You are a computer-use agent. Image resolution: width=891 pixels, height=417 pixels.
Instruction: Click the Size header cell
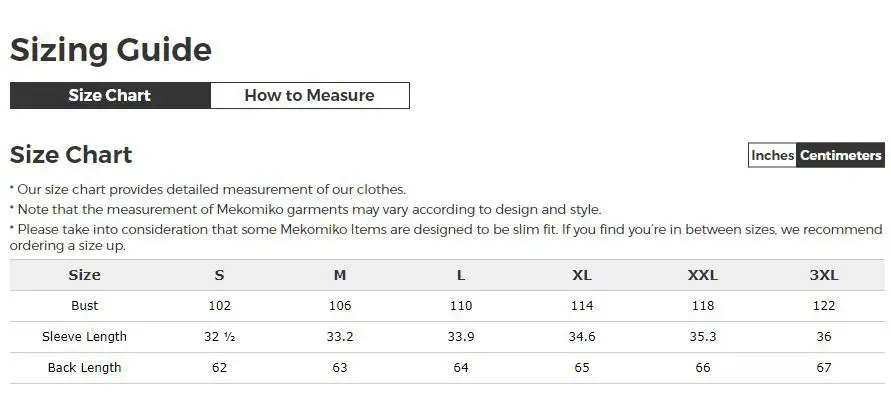click(85, 275)
